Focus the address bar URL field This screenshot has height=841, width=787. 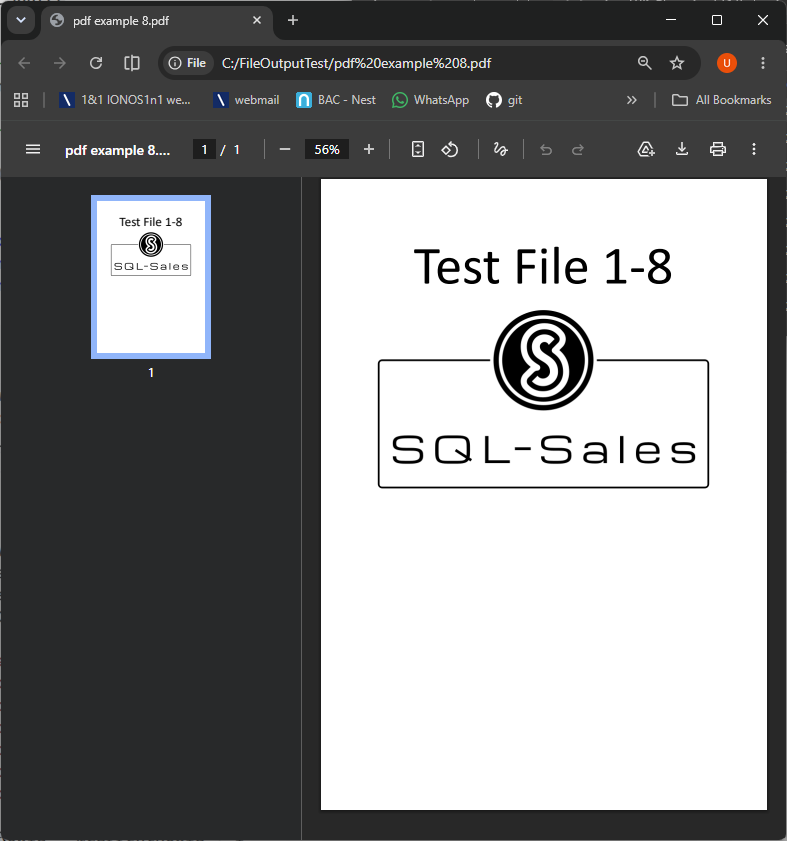[356, 63]
